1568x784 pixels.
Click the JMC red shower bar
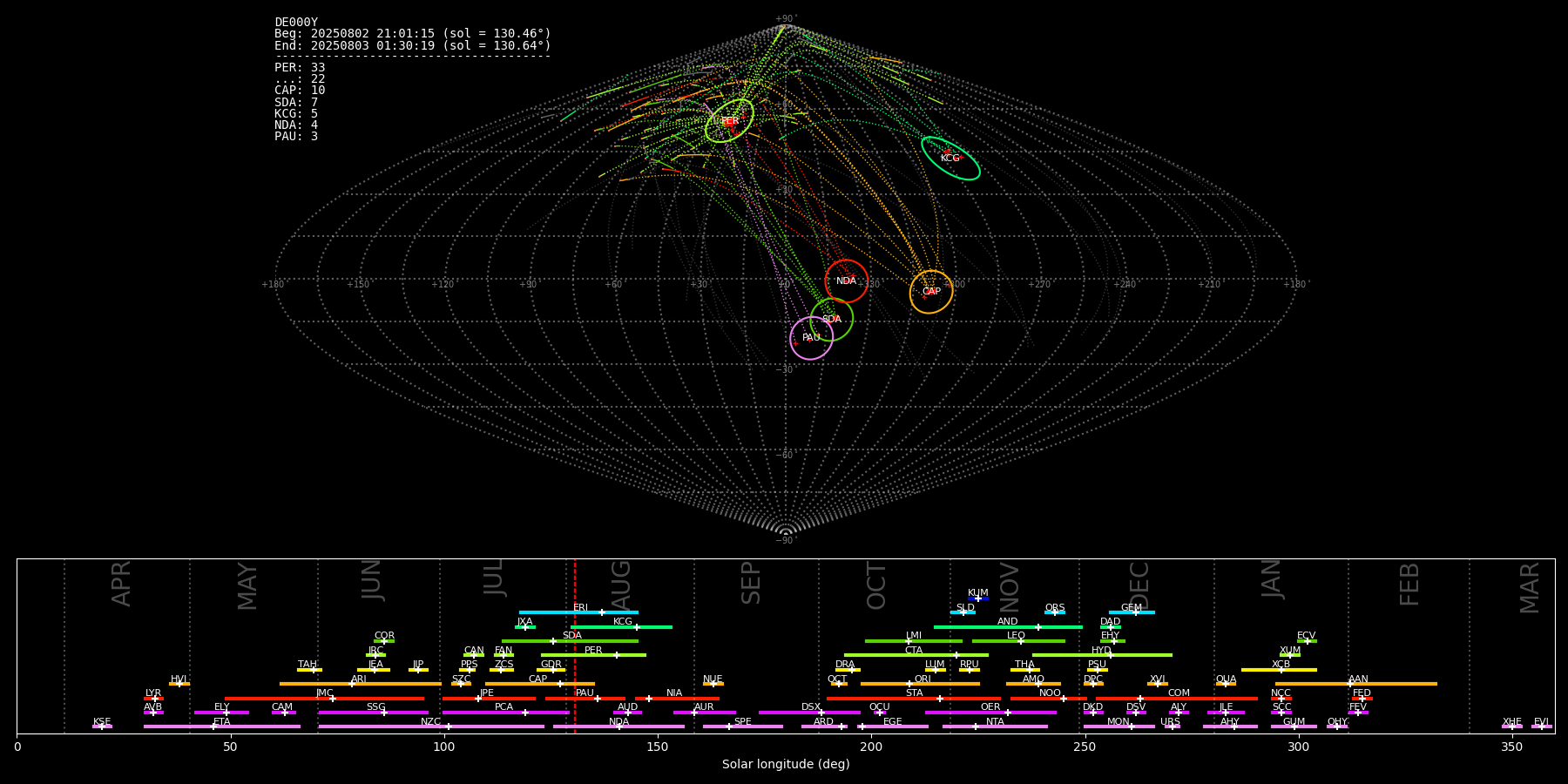pyautogui.click(x=324, y=698)
